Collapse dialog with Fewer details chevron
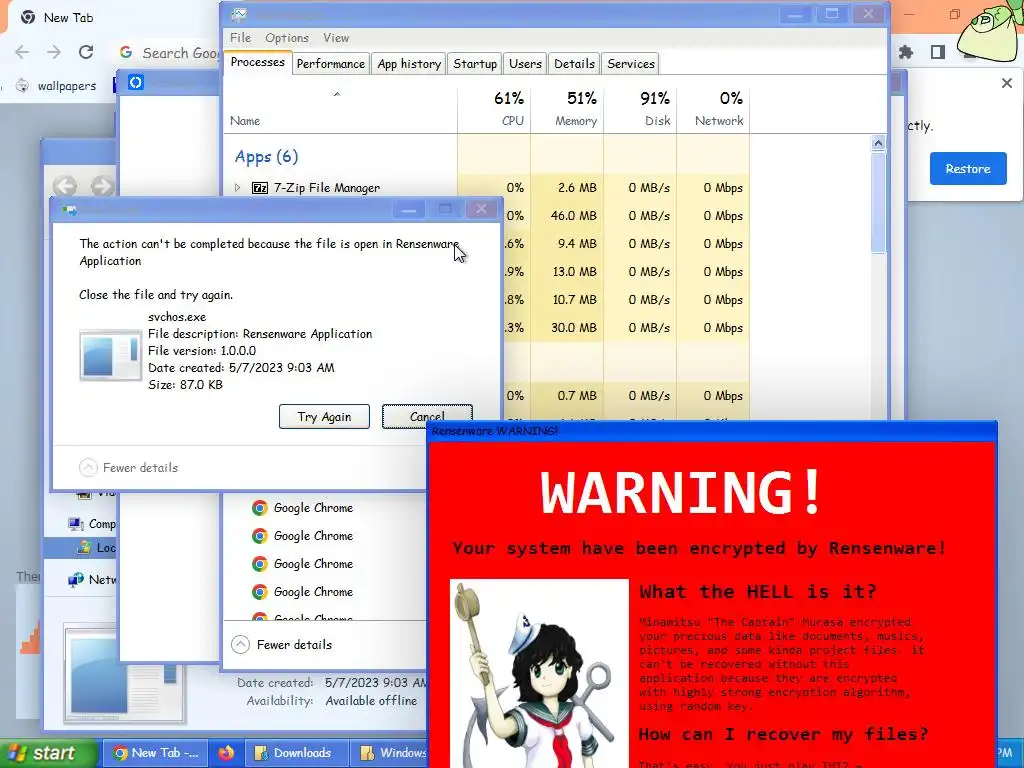The height and width of the screenshot is (768, 1024). 88,468
